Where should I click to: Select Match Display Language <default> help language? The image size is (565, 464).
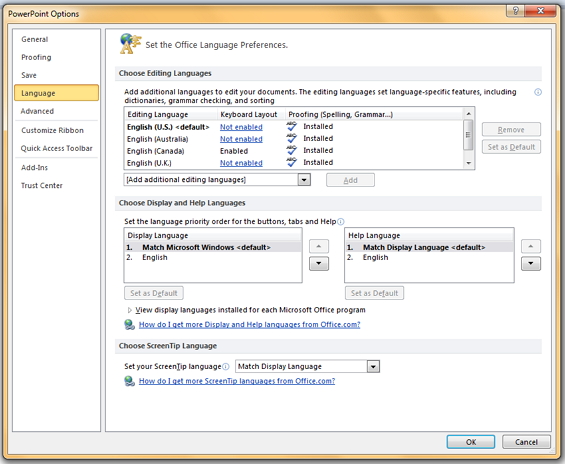point(429,247)
